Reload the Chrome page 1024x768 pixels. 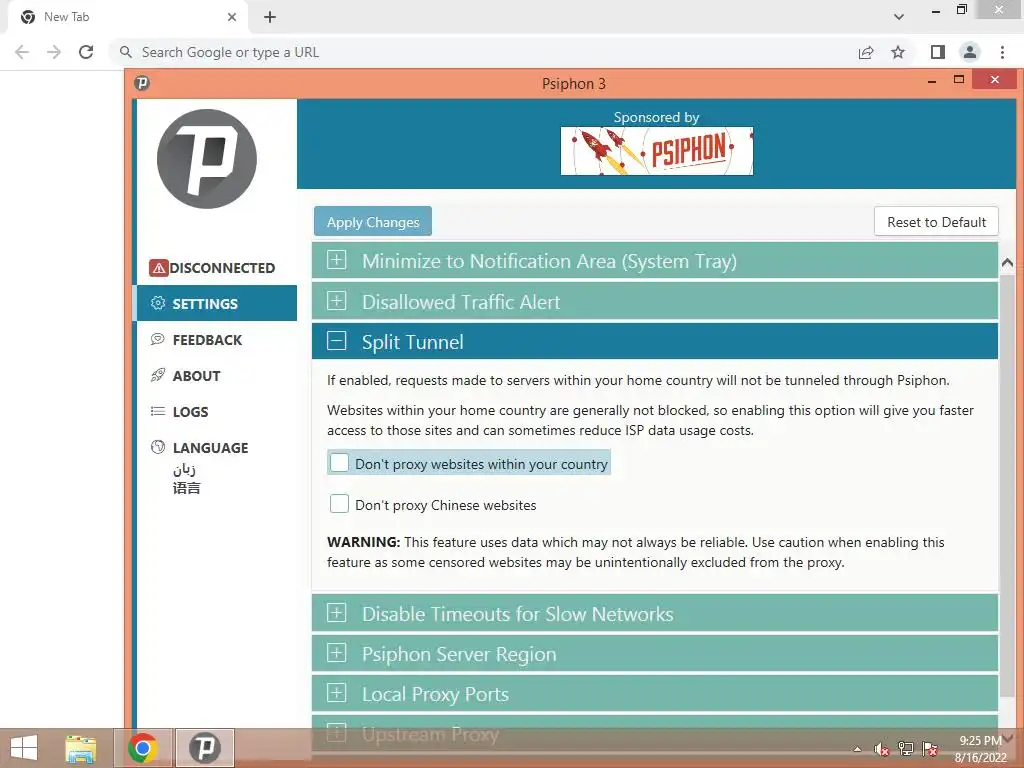point(86,52)
